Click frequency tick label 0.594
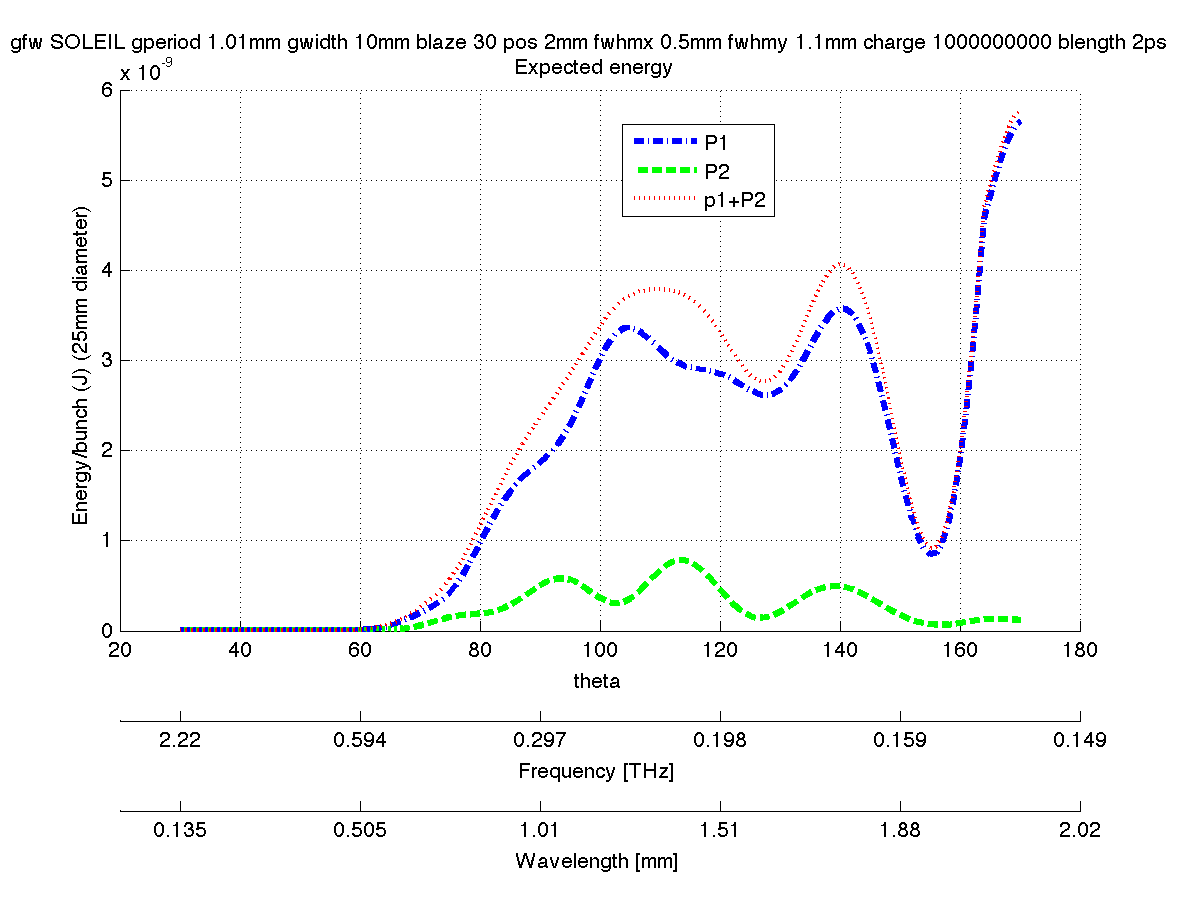Viewport: 1200px width, 901px height. pyautogui.click(x=360, y=740)
